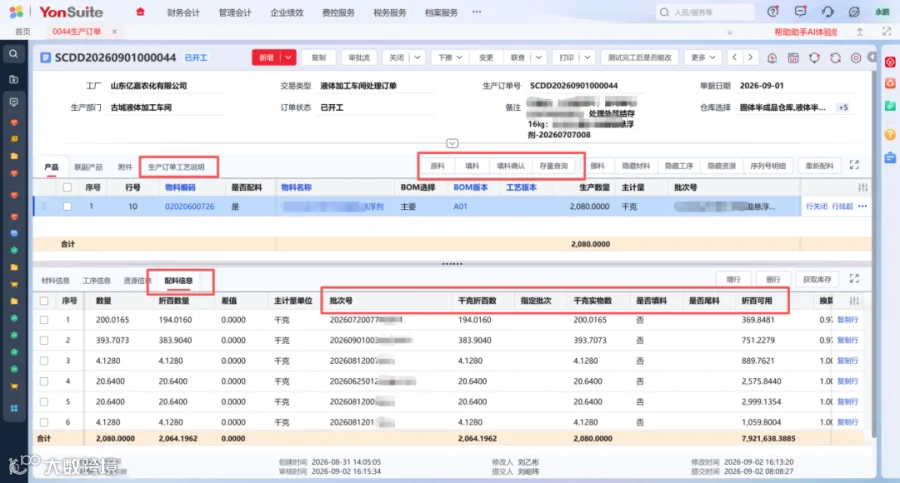Viewport: 900px width, 483px height.
Task: Expand the product table to fullscreen
Action: click(854, 165)
